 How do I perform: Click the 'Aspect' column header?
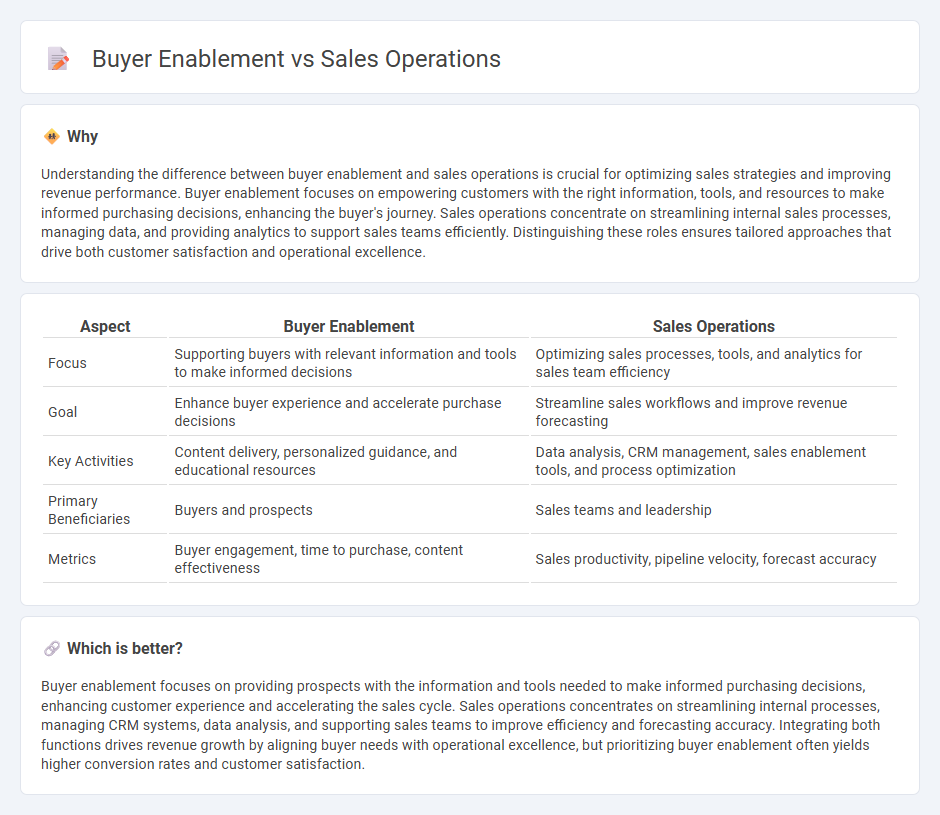[x=105, y=326]
